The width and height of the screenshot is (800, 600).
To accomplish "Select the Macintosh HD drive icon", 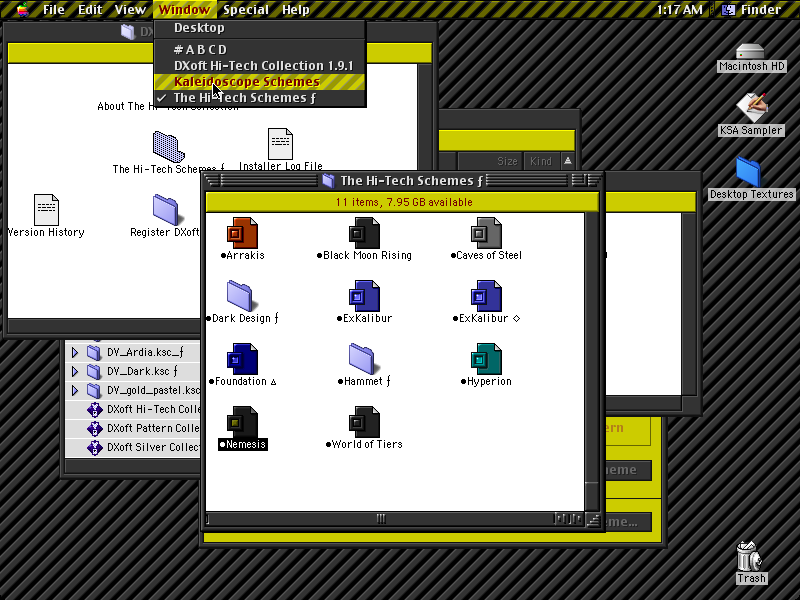I will (751, 51).
